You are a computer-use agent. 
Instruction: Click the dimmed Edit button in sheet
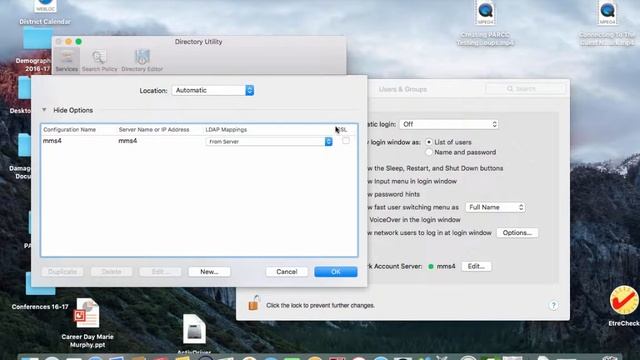[160, 271]
